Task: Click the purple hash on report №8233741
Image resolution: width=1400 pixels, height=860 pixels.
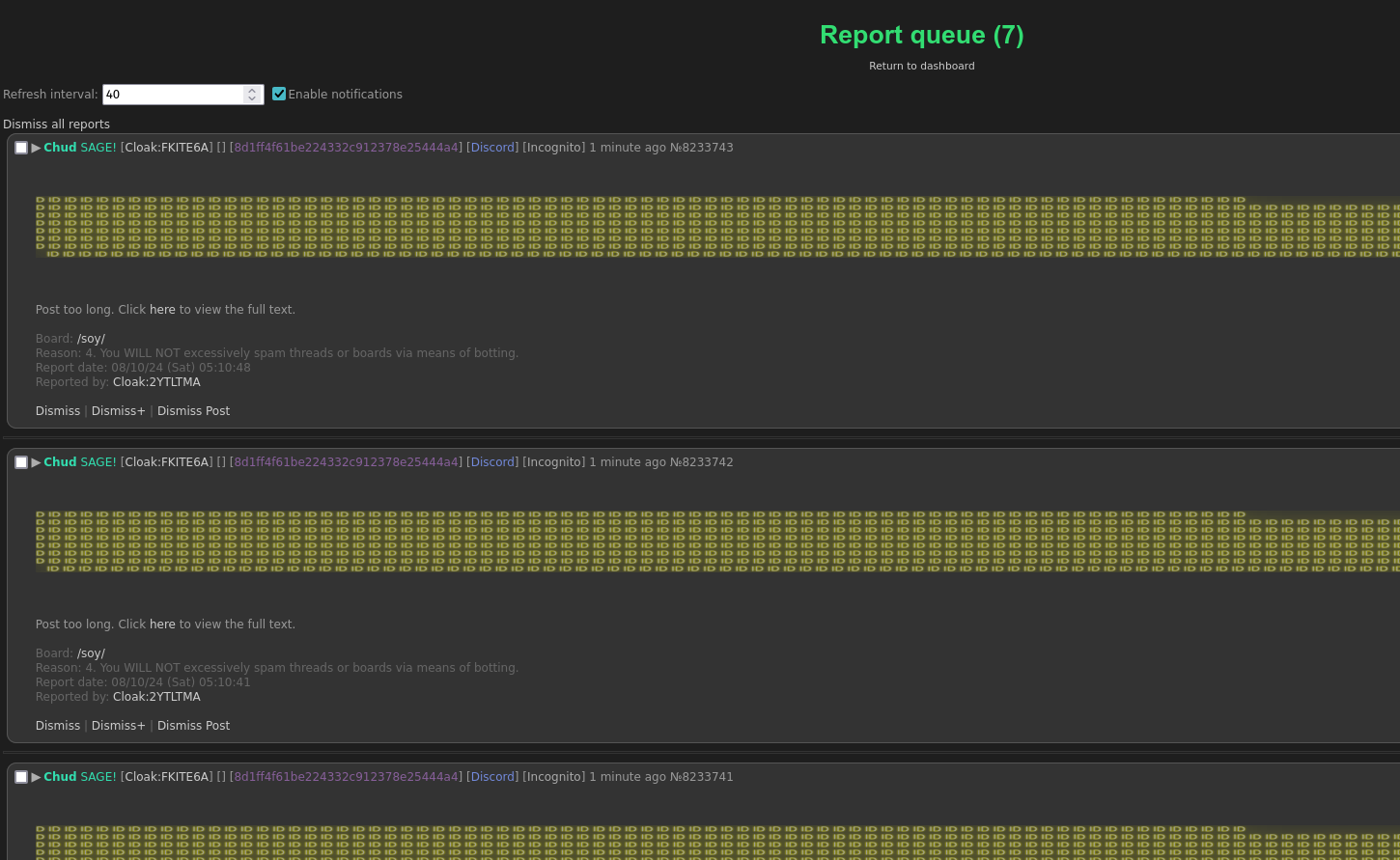Action: click(346, 777)
